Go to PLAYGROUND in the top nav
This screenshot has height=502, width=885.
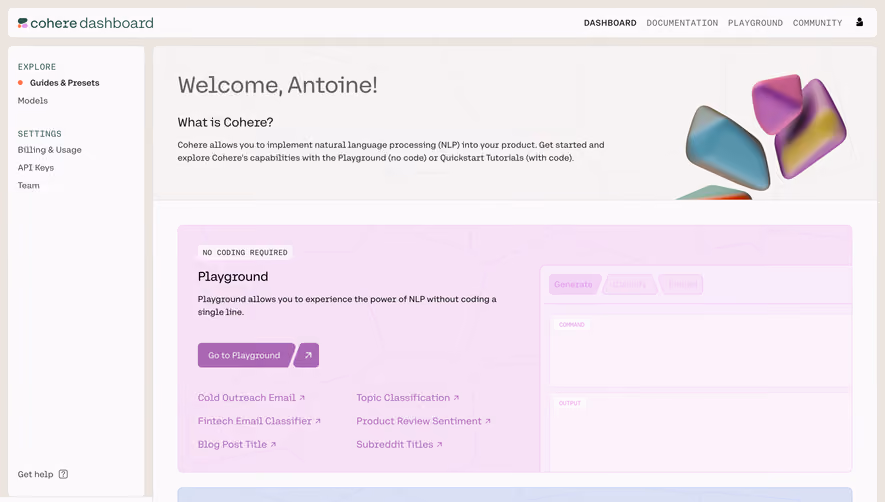(755, 23)
